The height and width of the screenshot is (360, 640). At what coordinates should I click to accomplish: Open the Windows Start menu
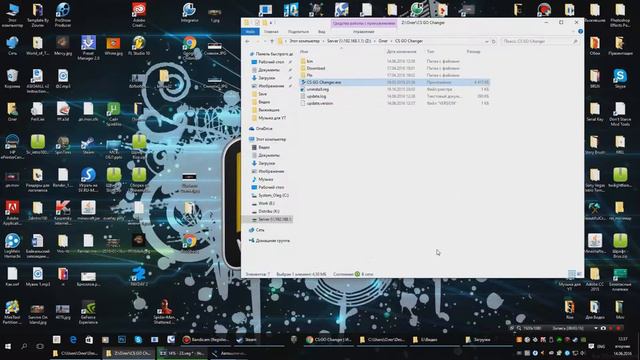8,347
